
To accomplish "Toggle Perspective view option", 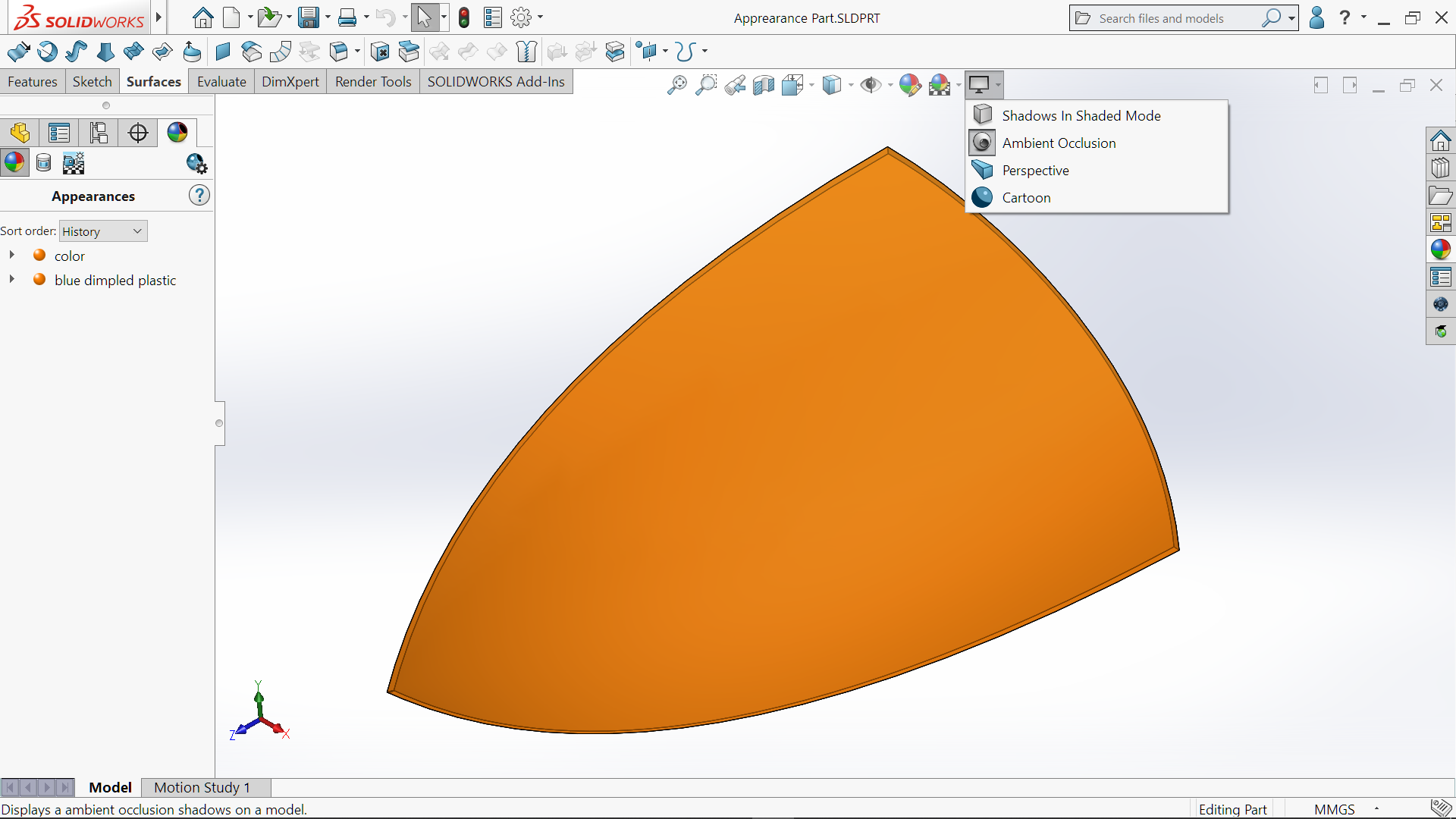I will tap(1035, 170).
